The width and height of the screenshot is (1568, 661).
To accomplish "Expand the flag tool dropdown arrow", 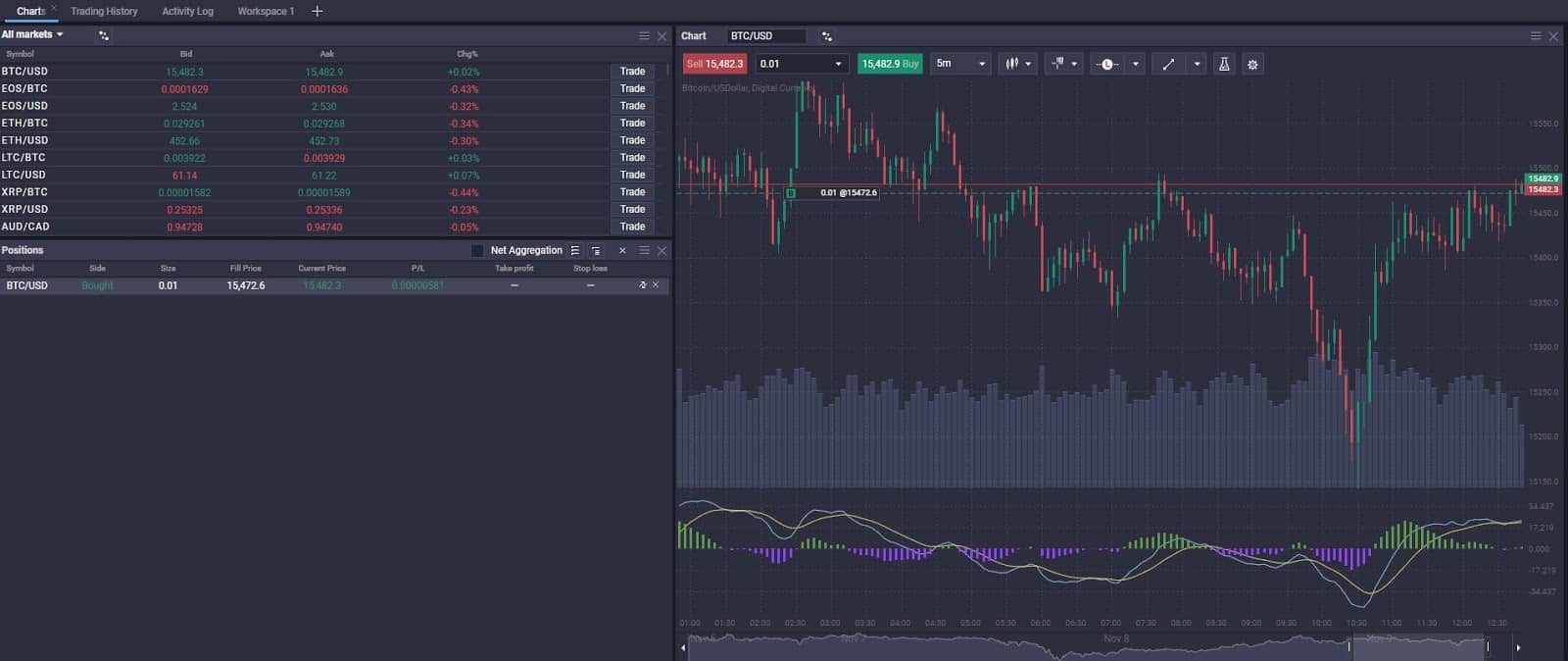I will pos(1074,64).
